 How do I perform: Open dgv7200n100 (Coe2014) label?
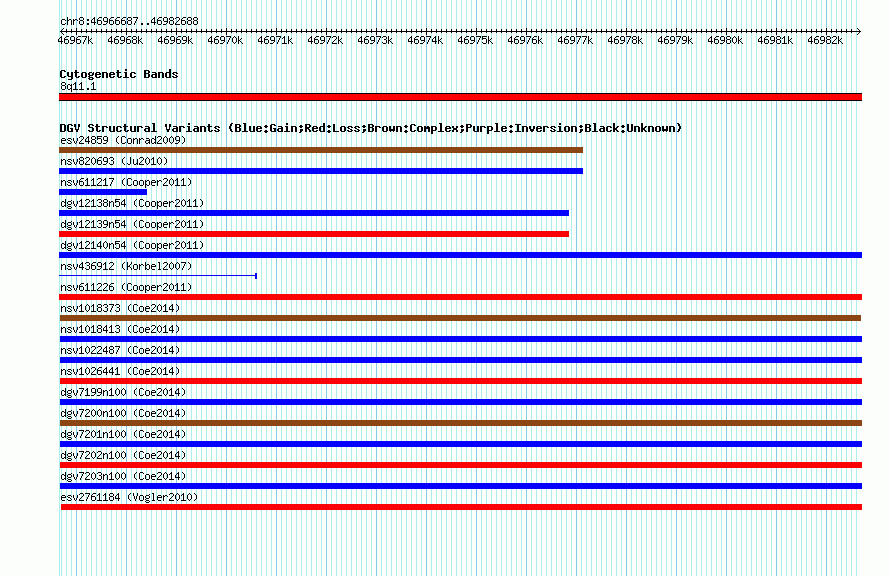(x=123, y=413)
